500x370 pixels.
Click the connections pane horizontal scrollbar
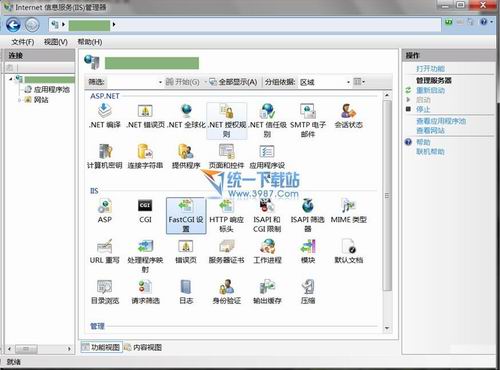(27, 349)
